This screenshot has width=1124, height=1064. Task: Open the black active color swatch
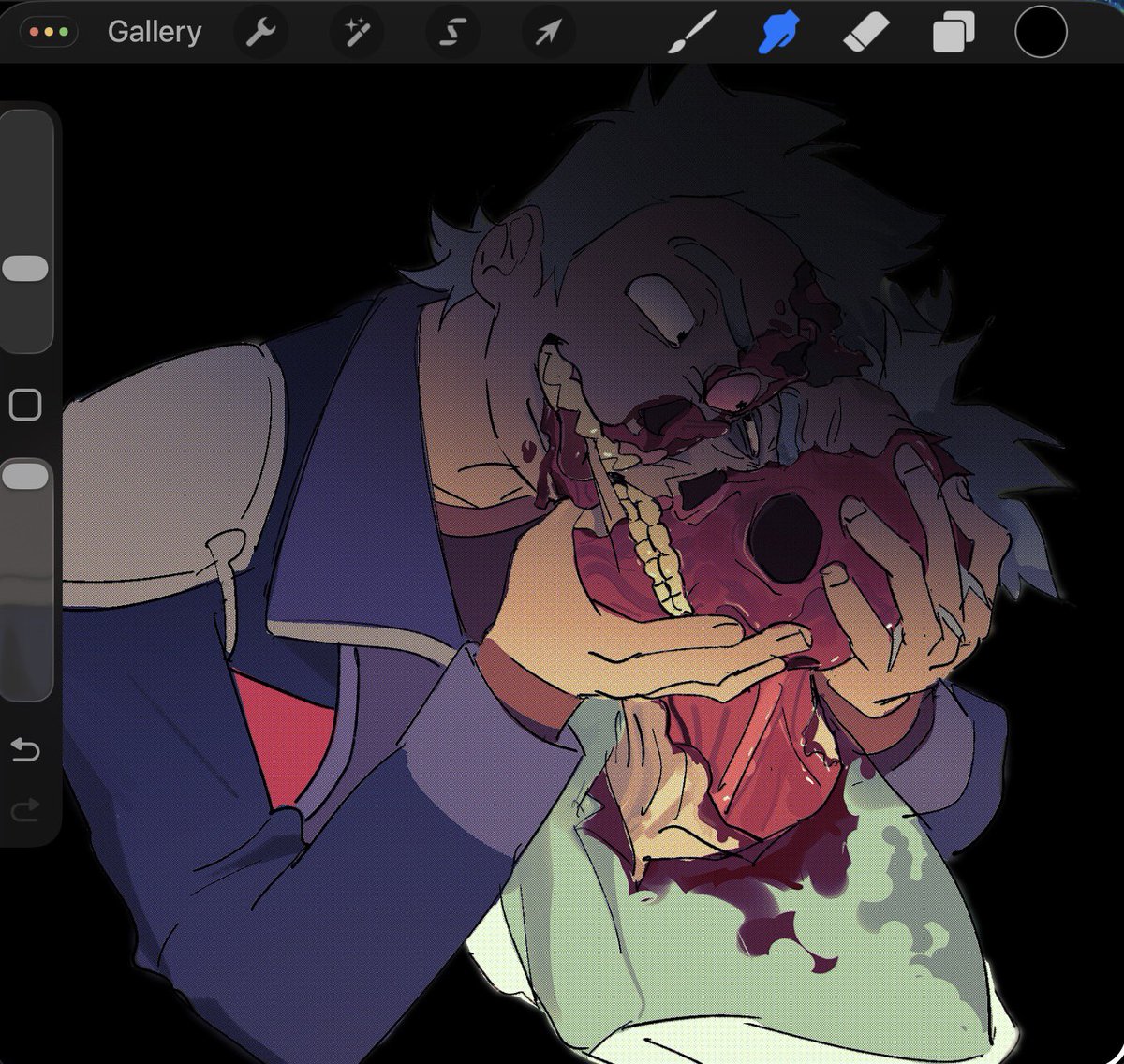[x=1041, y=32]
